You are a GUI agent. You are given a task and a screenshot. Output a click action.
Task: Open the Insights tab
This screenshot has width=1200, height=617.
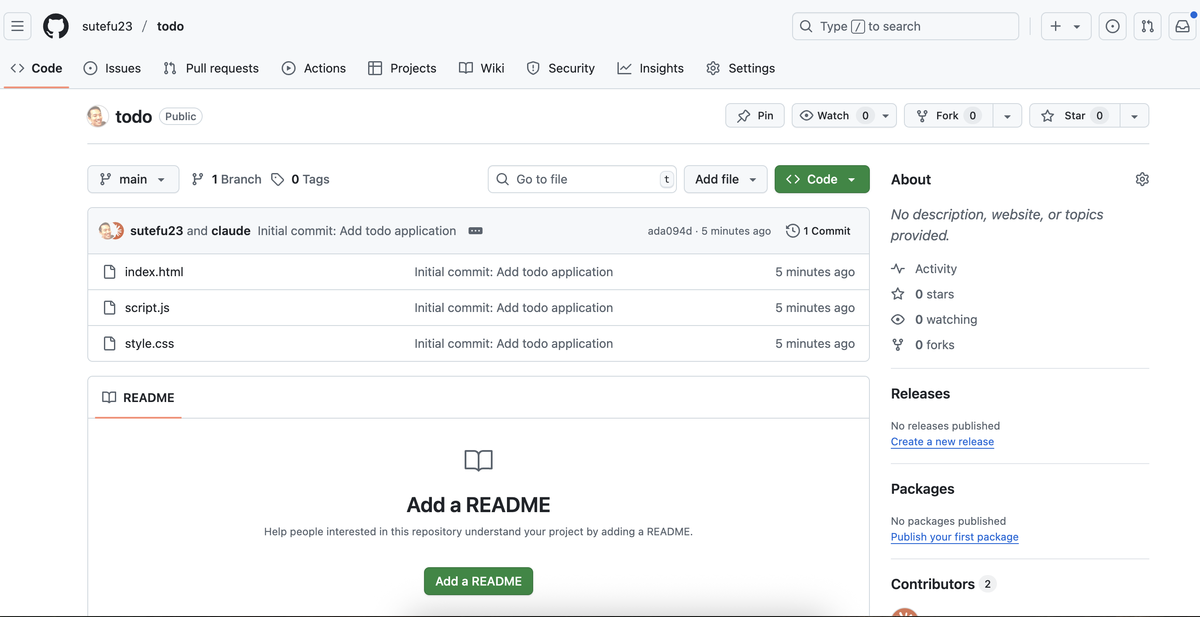point(651,68)
